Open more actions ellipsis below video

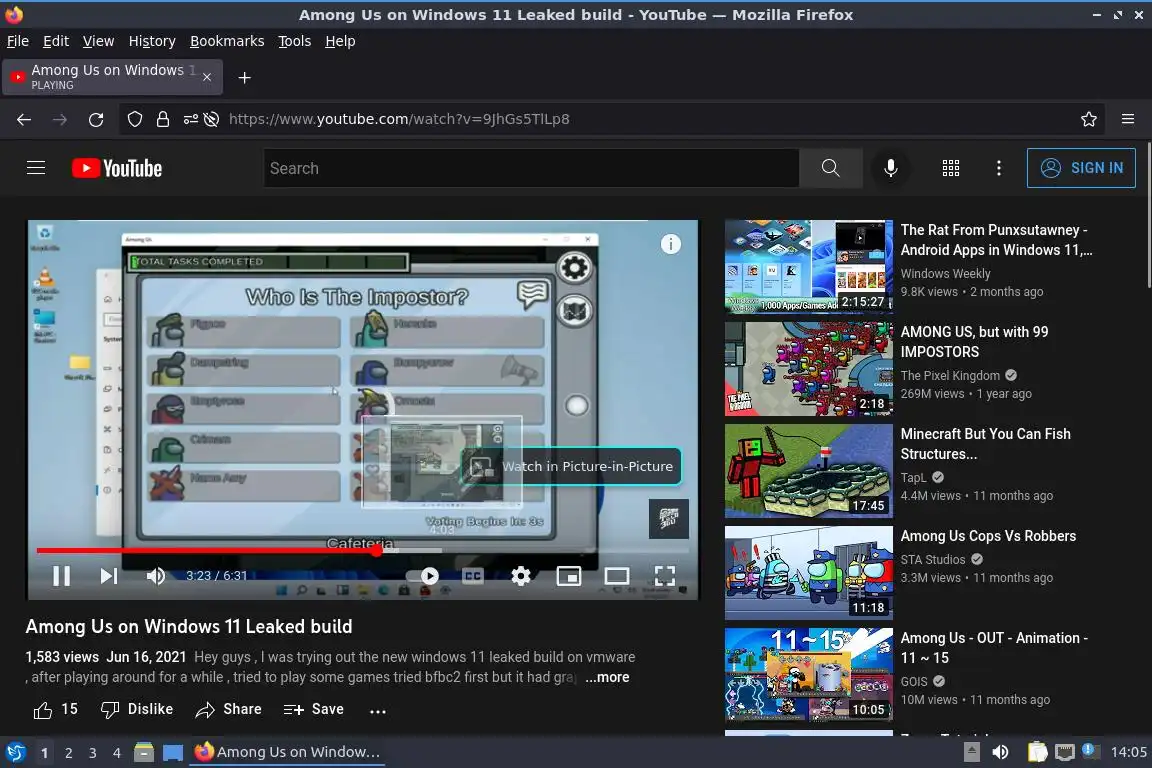point(378,711)
